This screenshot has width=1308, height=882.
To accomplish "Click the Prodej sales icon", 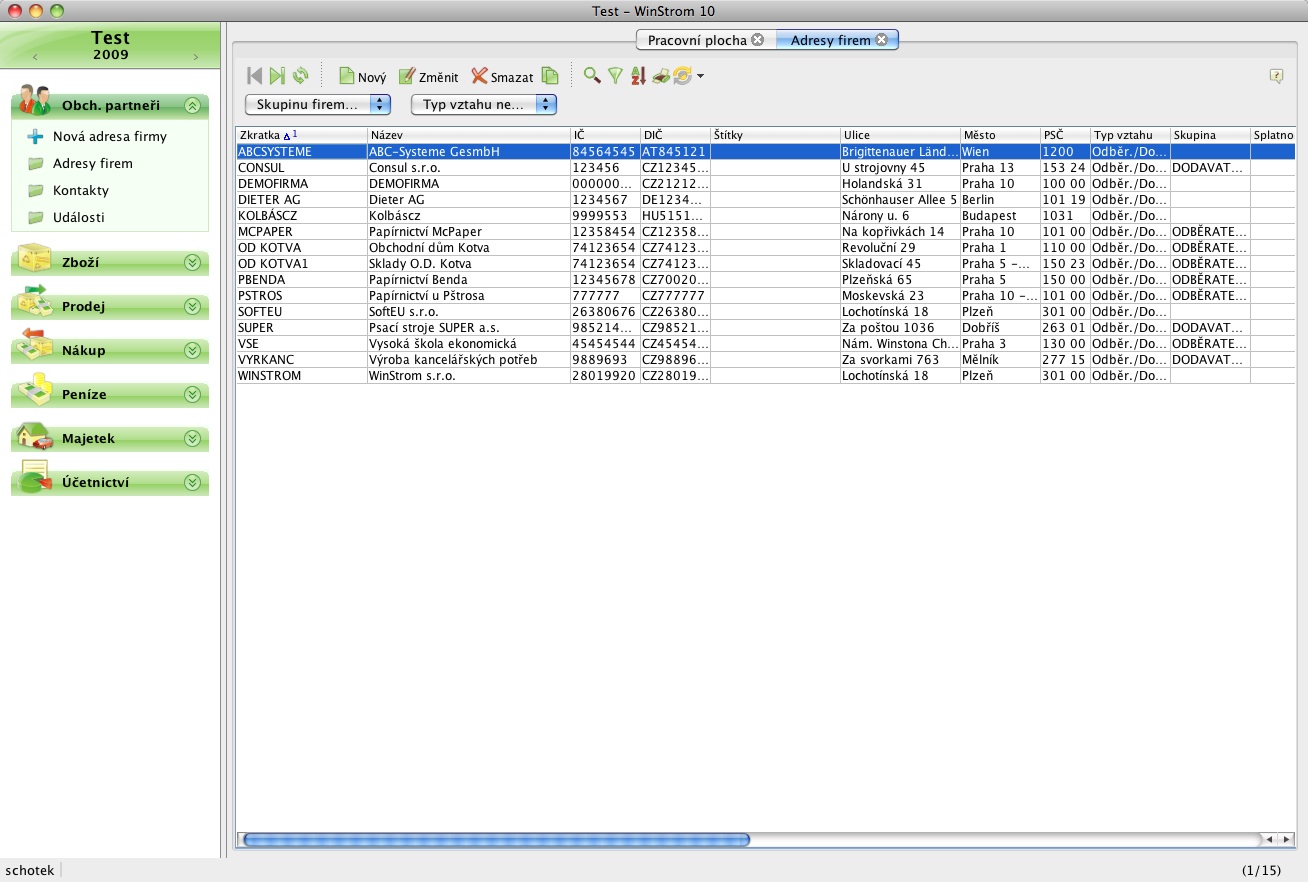I will click(35, 303).
